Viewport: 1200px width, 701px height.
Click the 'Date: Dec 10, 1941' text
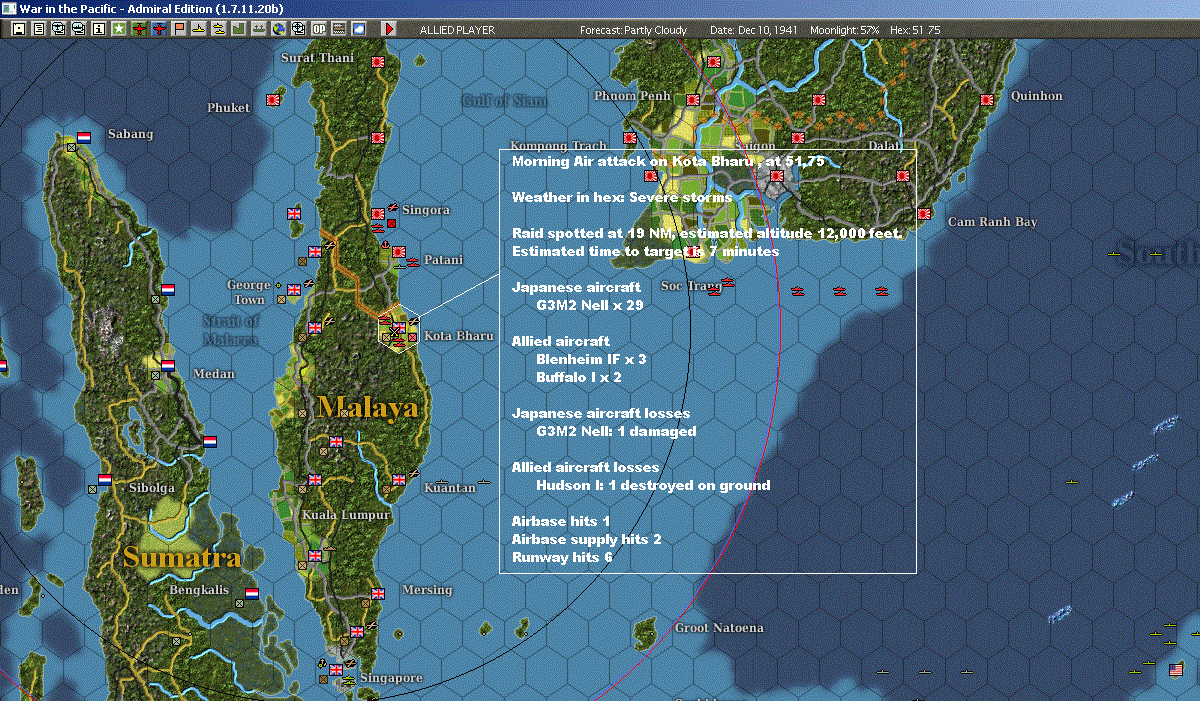[x=756, y=30]
